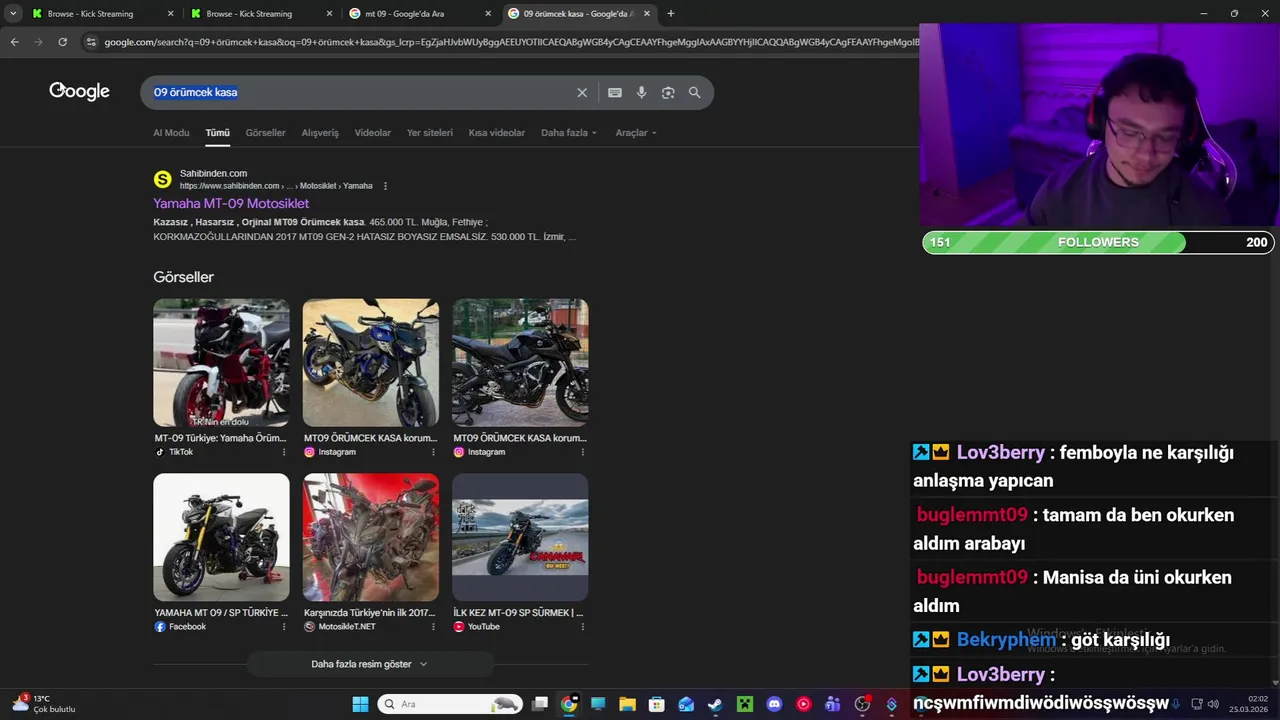This screenshot has width=1280, height=720.
Task: Open the tab search dropdown arrow
Action: click(x=14, y=14)
